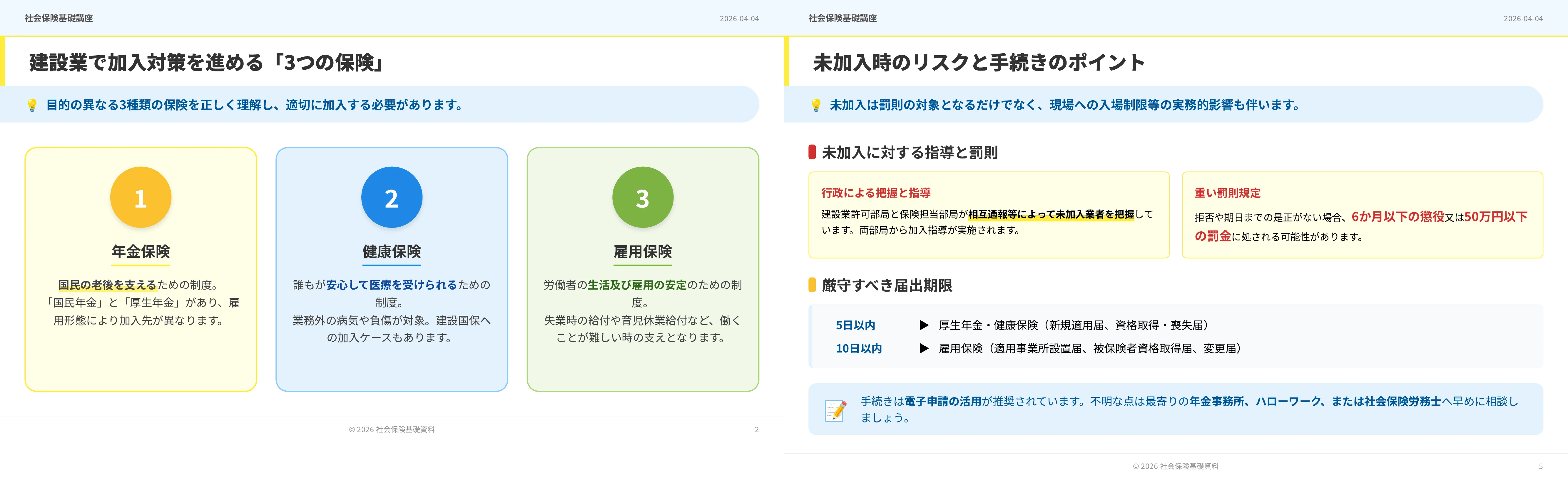Viewport: 1568px width, 478px height.
Task: Click the date 2026-04-04 on the 3つの保険 slide
Action: [739, 19]
